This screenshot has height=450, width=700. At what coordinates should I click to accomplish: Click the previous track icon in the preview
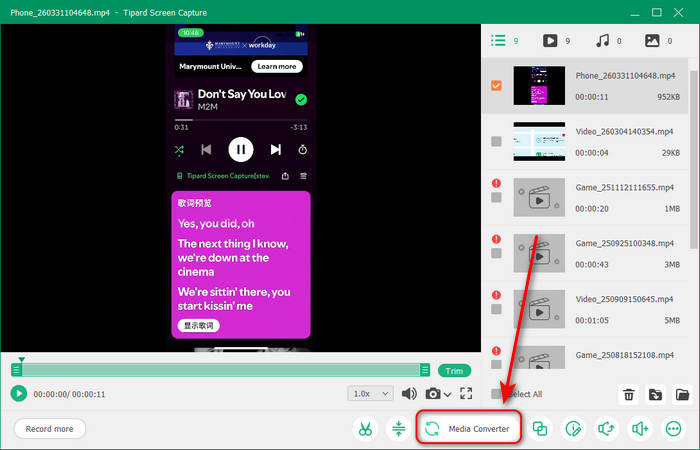coord(206,150)
